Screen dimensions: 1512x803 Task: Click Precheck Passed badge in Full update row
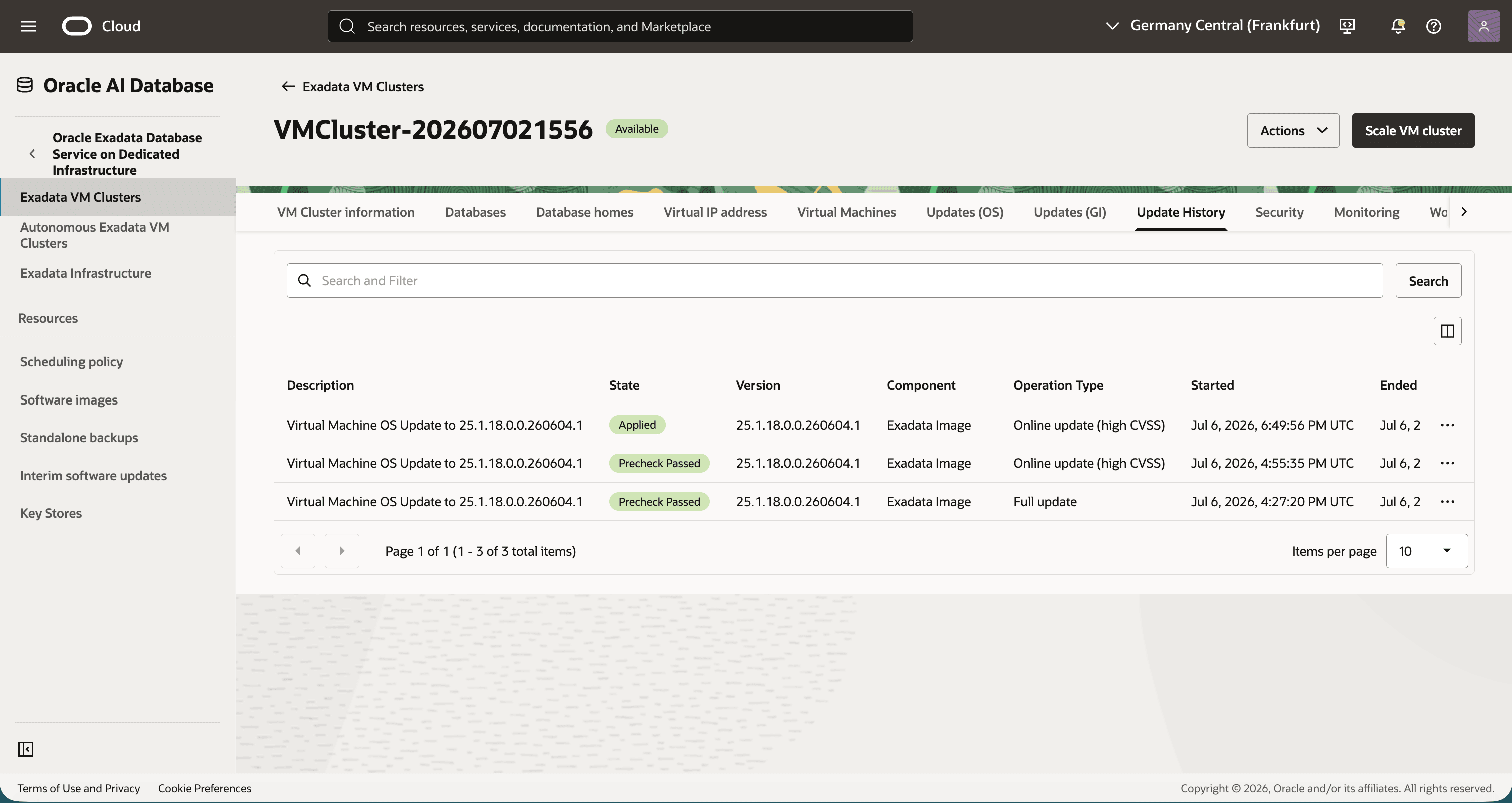(659, 501)
